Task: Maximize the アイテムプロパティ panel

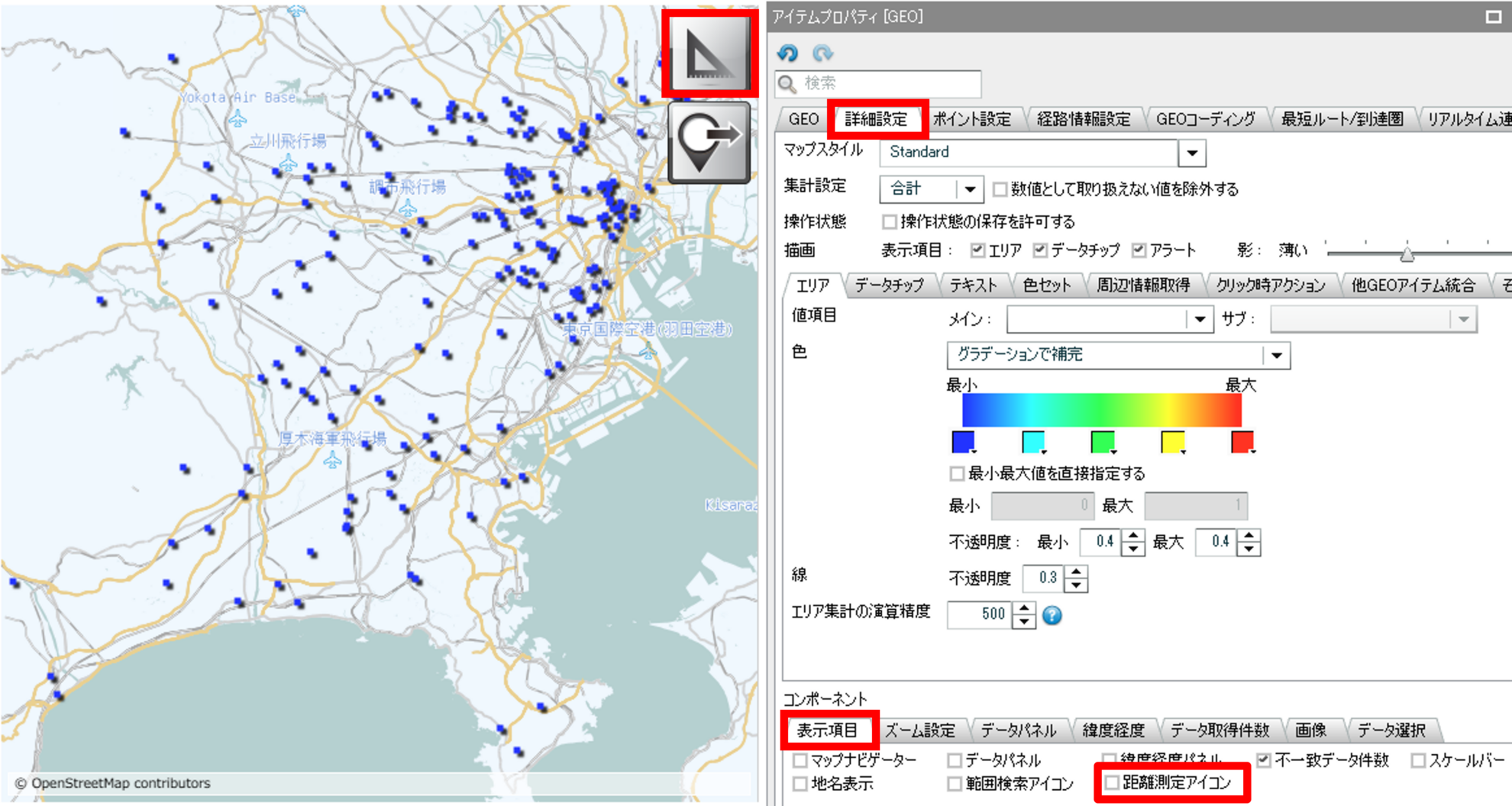Action: [1493, 16]
